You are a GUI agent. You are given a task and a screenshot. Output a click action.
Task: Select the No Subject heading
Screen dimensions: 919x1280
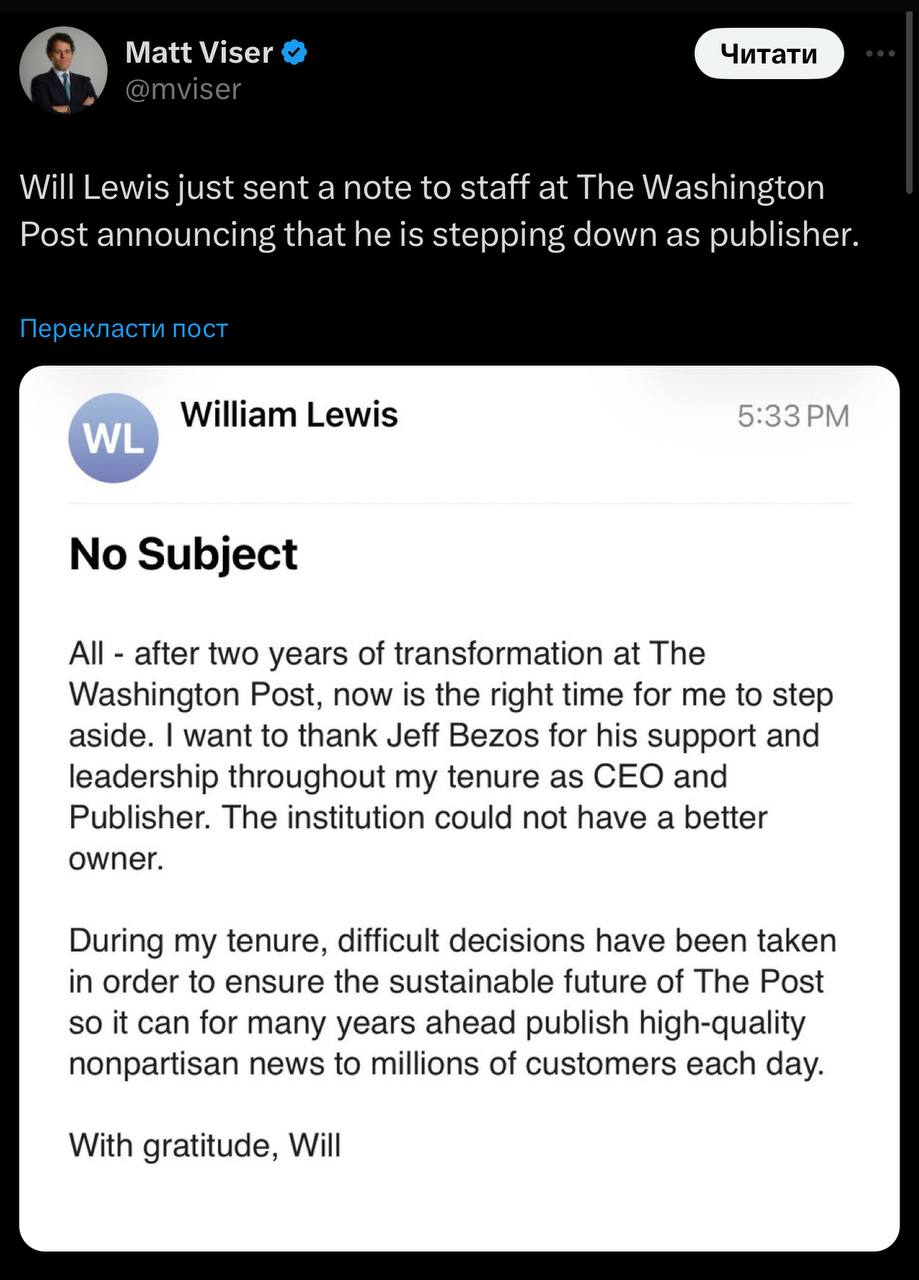[183, 554]
